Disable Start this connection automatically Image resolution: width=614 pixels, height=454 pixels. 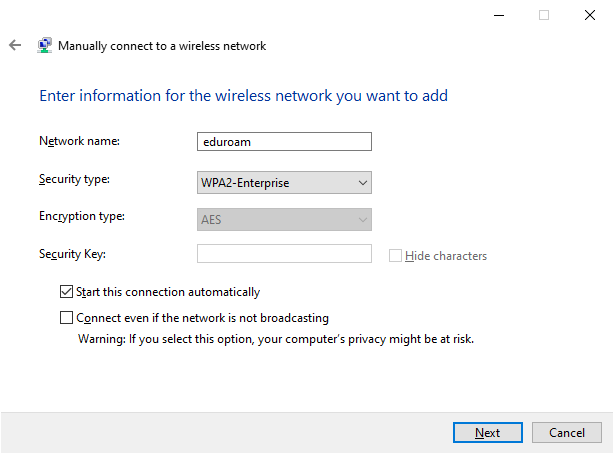67,292
